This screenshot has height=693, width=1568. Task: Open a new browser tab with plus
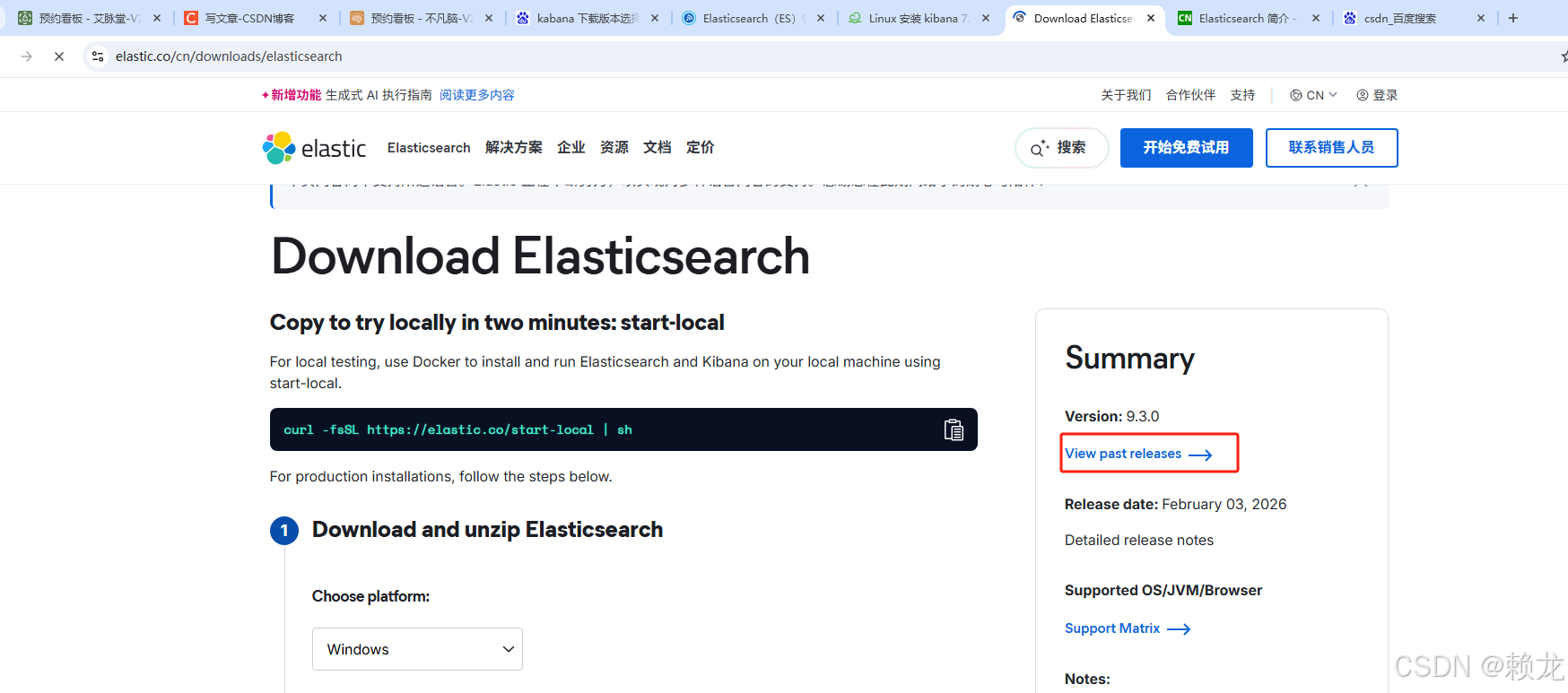point(1513,18)
